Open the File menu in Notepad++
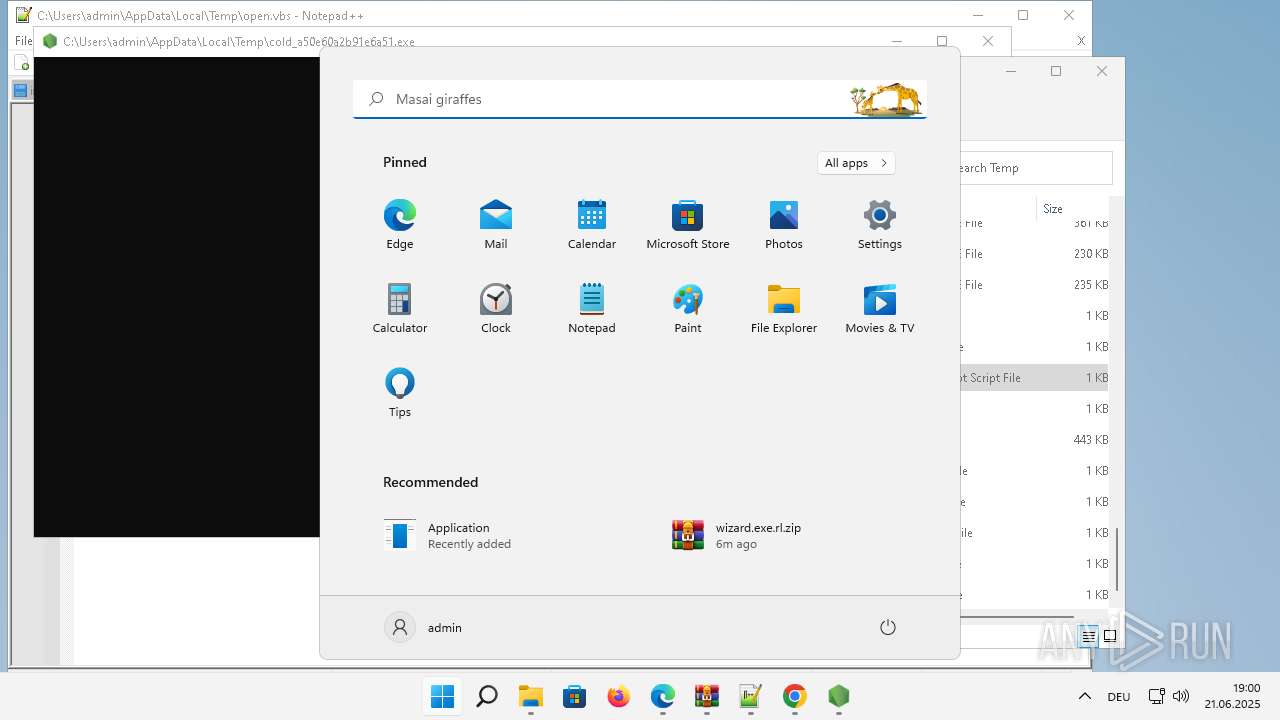 23,41
